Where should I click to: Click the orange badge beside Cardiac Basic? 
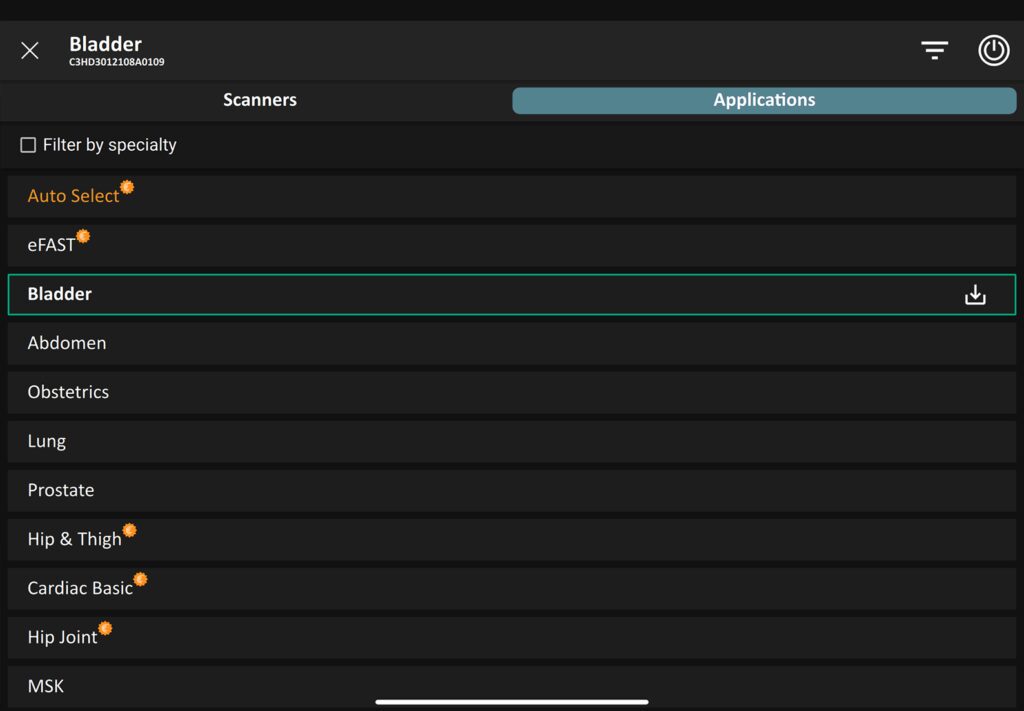141,579
